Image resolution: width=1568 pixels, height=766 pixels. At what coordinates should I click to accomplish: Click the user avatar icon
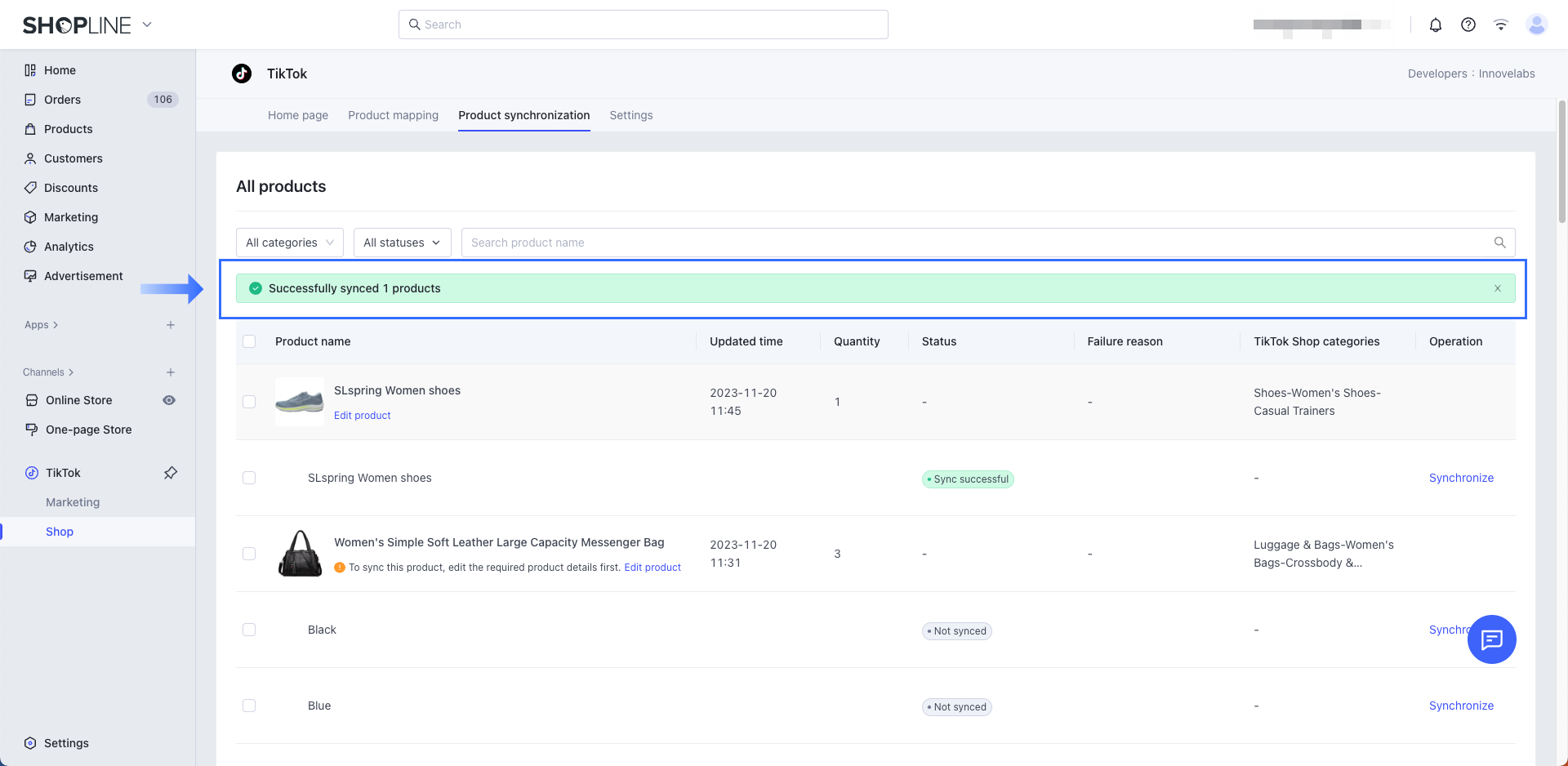click(x=1536, y=24)
